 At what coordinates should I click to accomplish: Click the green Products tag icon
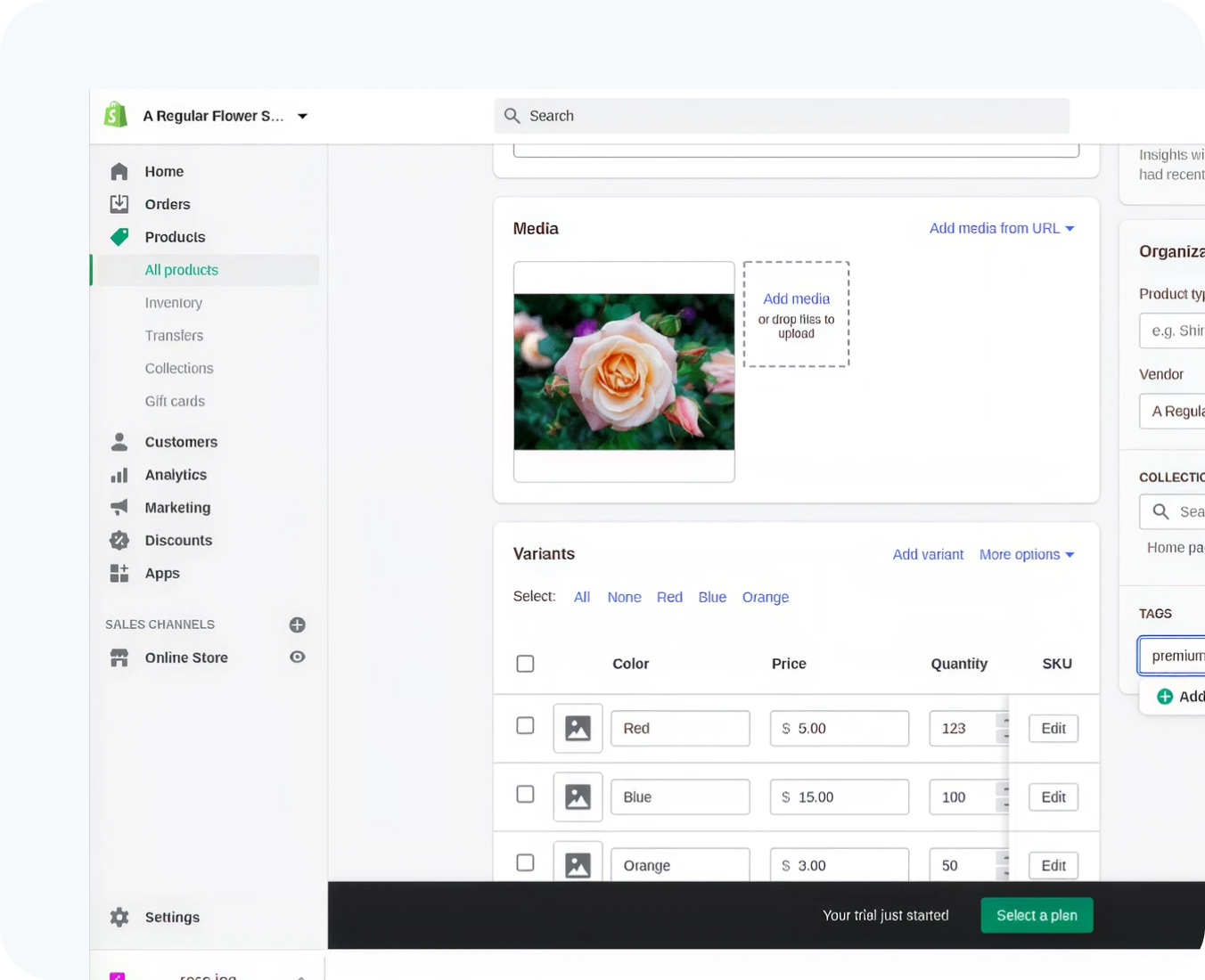click(119, 237)
